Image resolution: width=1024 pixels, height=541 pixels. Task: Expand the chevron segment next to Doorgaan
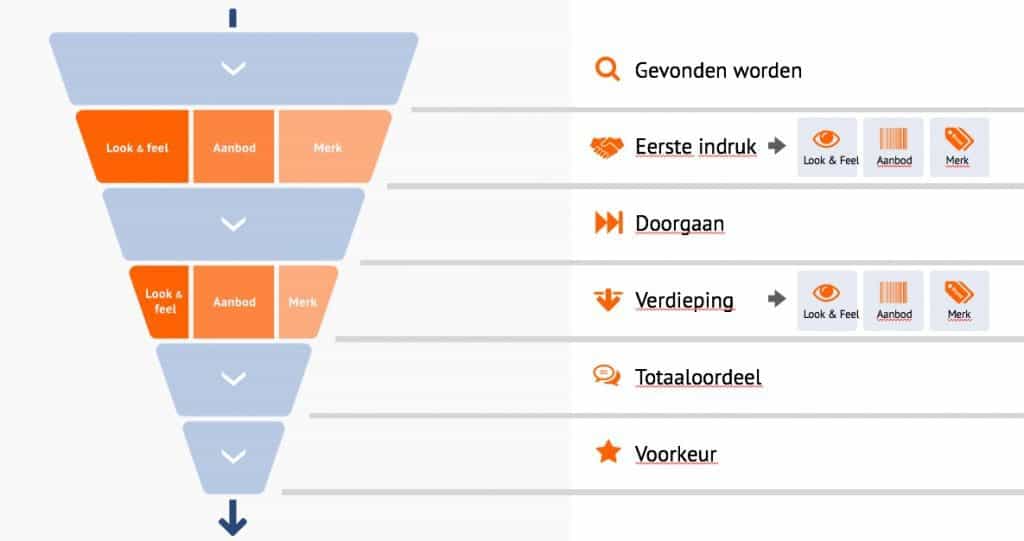click(x=233, y=224)
